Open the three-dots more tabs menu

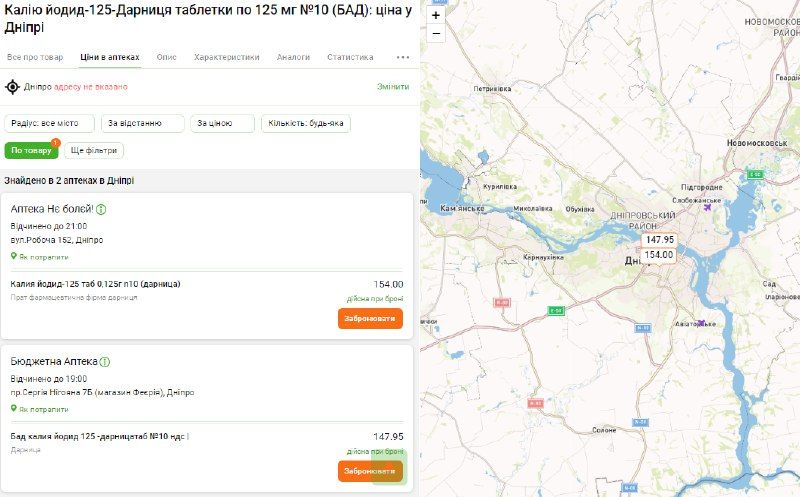click(403, 57)
